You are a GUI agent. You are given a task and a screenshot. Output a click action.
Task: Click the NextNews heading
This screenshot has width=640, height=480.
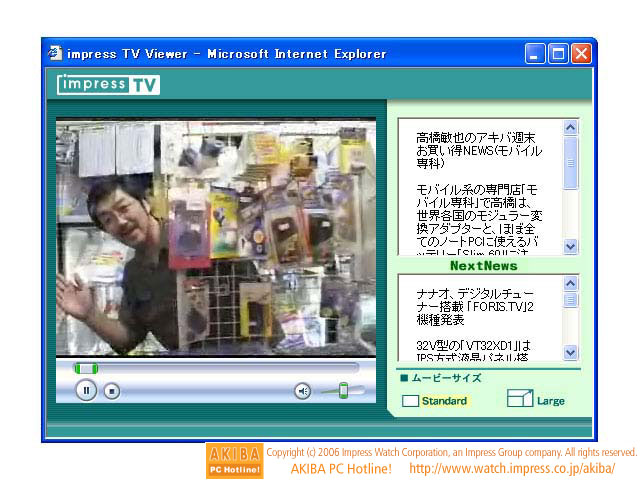click(x=483, y=266)
